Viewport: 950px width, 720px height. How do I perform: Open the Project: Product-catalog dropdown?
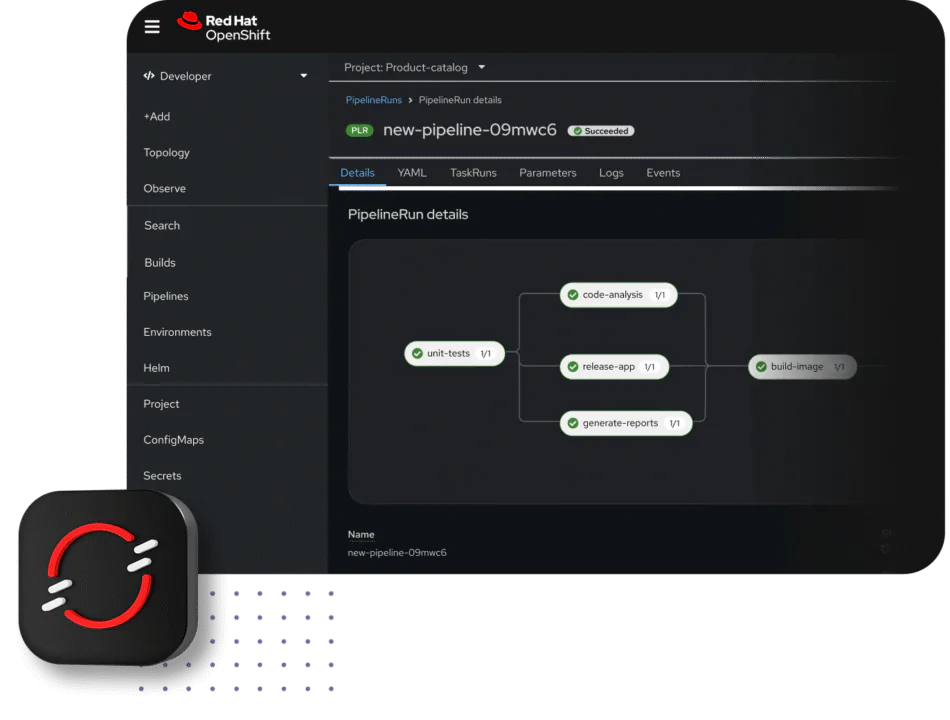click(413, 67)
